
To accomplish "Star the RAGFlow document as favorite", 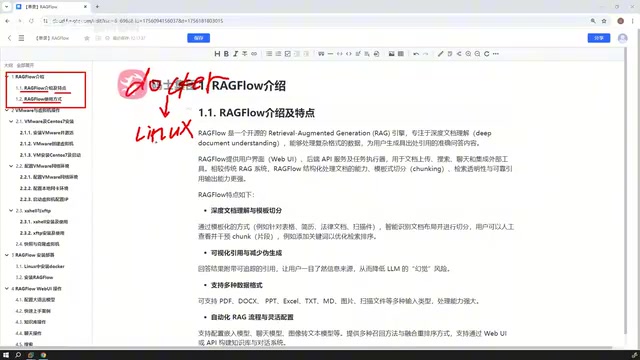I will coord(87,38).
